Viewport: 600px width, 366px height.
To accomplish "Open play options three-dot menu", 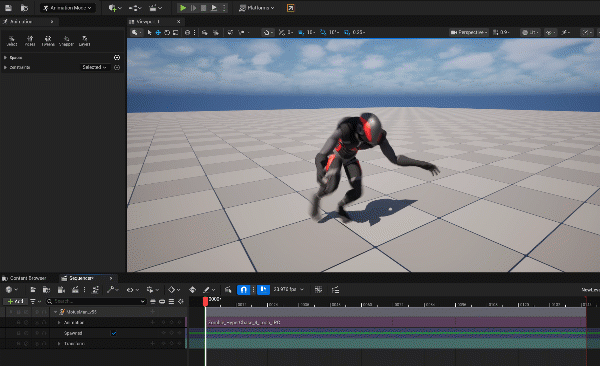I will click(224, 8).
